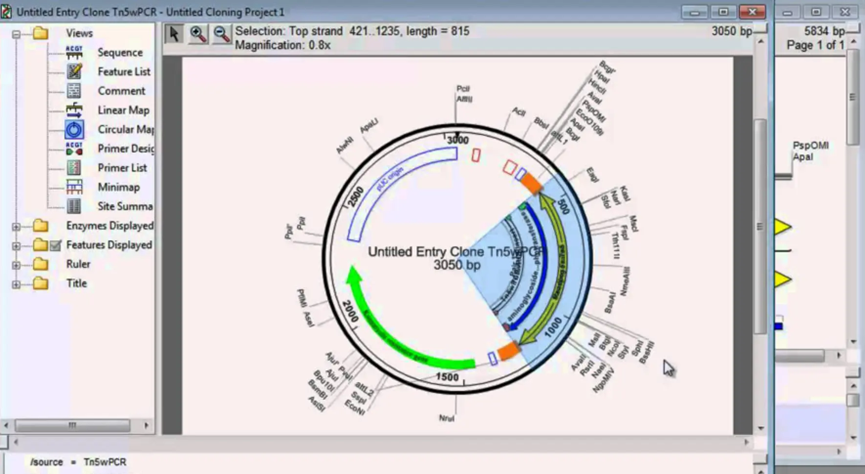Collapse the Views folder
Image resolution: width=865 pixels, height=474 pixels.
[17, 33]
